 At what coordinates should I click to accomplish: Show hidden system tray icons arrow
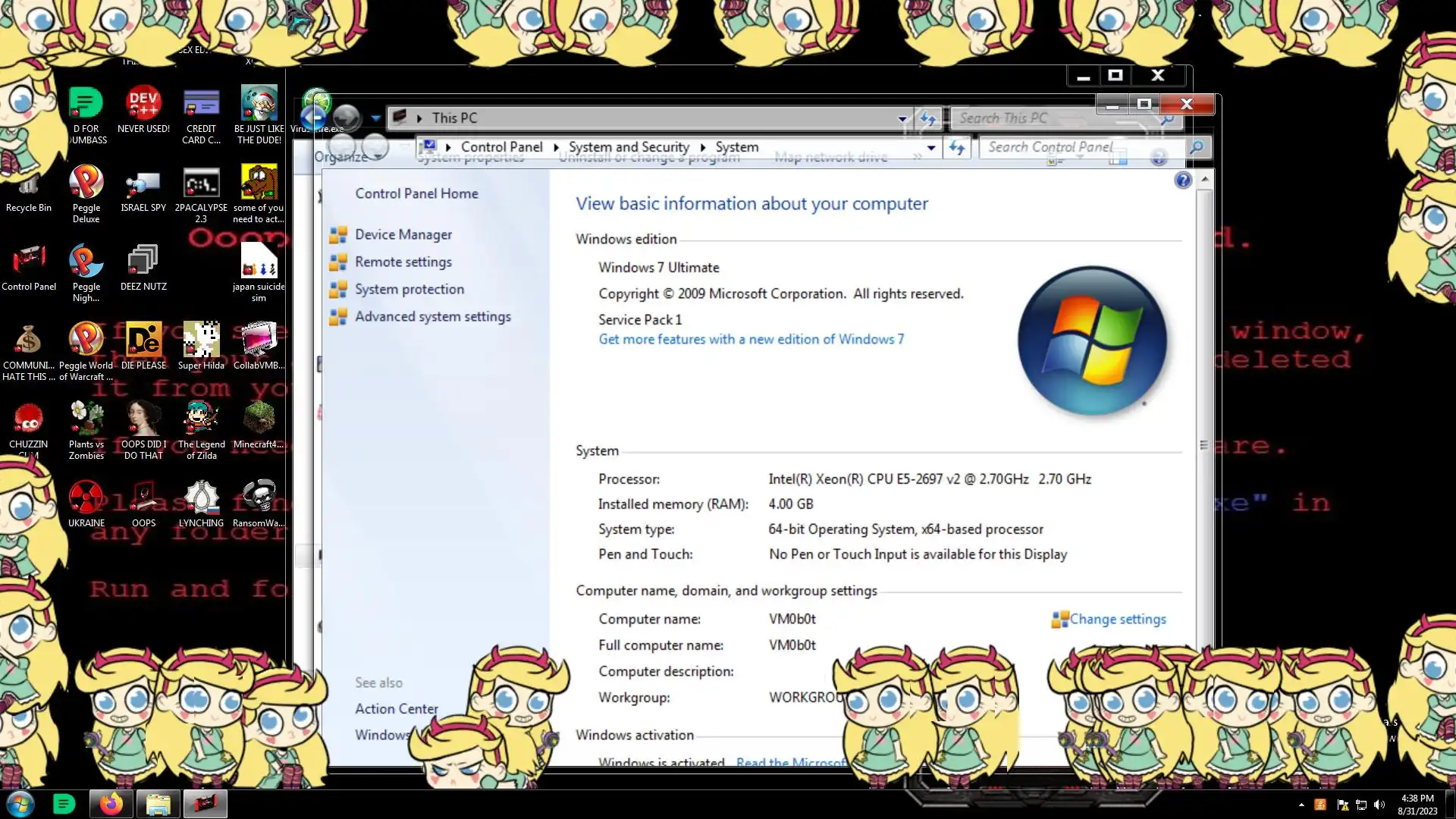pos(1301,805)
